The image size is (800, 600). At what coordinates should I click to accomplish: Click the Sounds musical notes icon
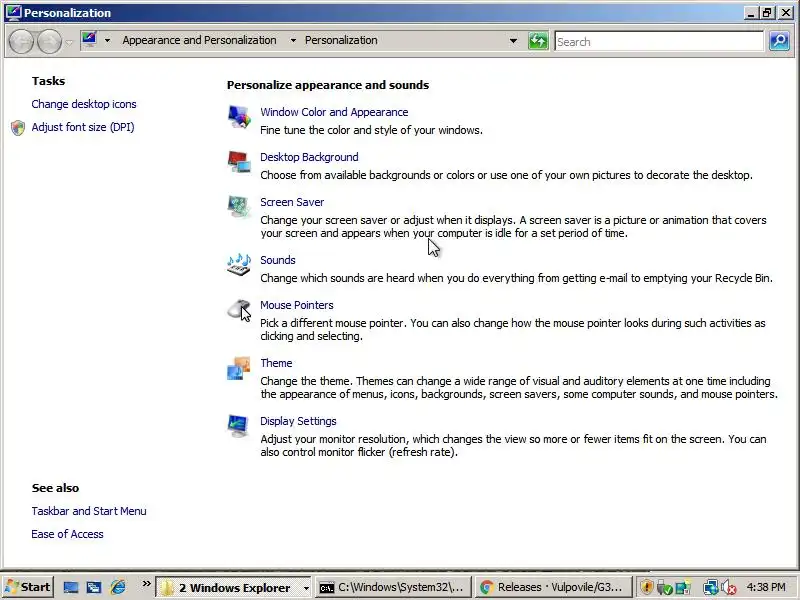239,265
